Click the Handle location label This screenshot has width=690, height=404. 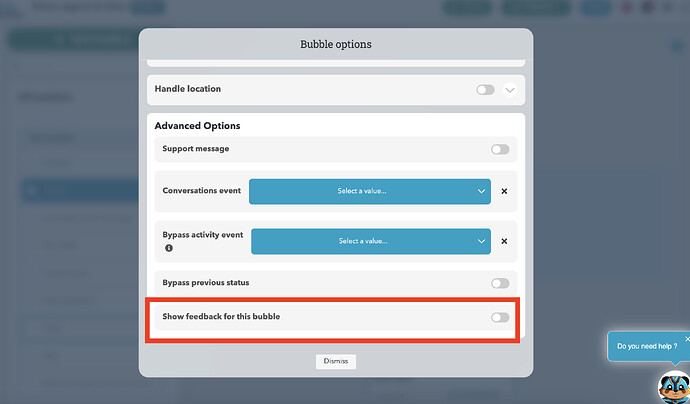click(x=188, y=89)
